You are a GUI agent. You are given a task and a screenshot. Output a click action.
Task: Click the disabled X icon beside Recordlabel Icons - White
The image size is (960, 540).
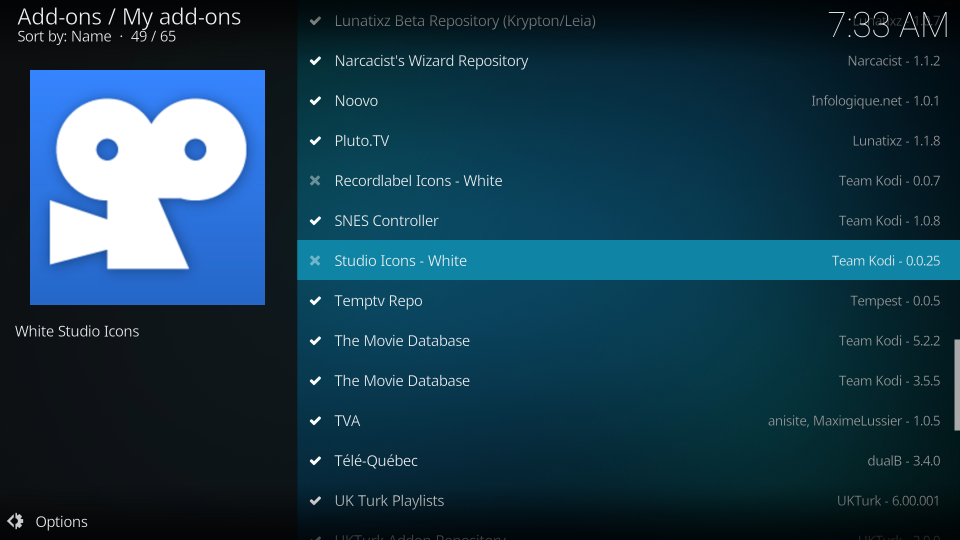tap(315, 181)
